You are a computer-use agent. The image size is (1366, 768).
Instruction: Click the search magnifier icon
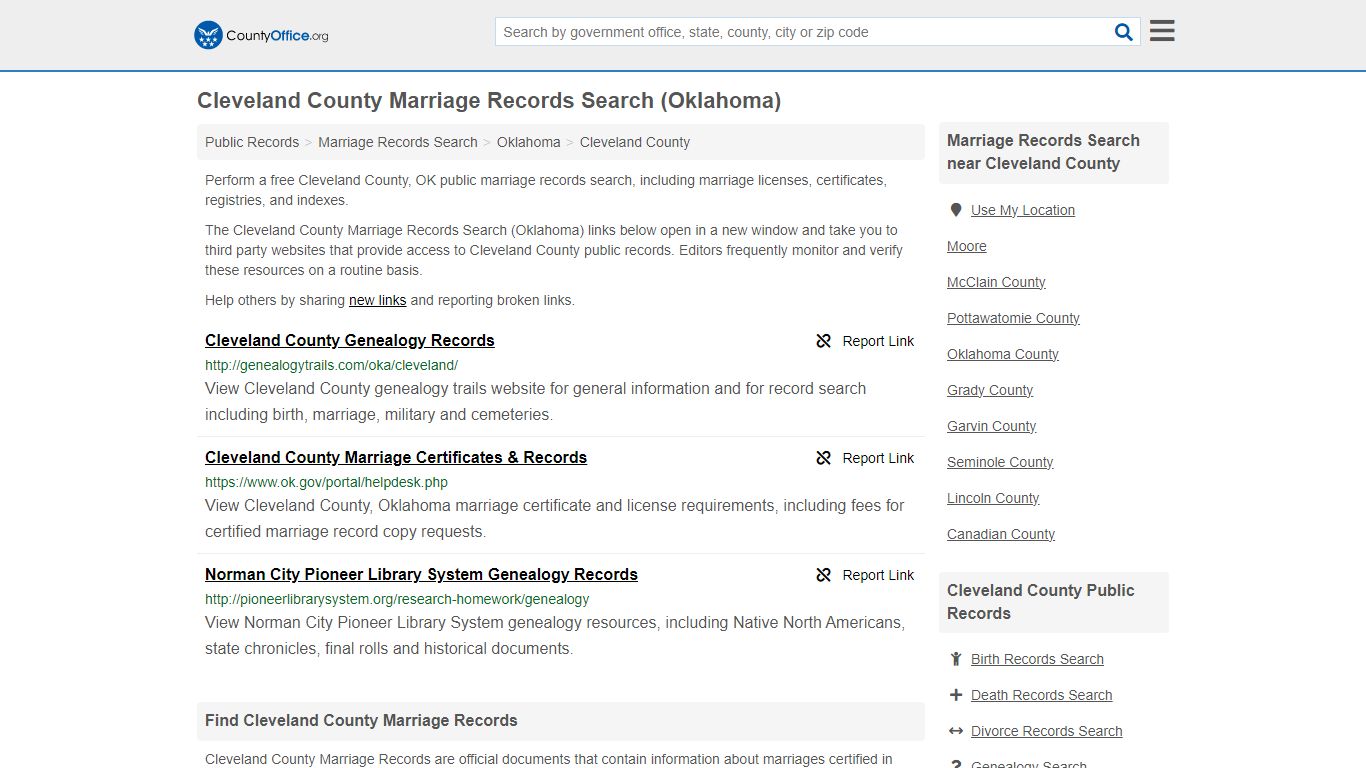click(x=1124, y=32)
